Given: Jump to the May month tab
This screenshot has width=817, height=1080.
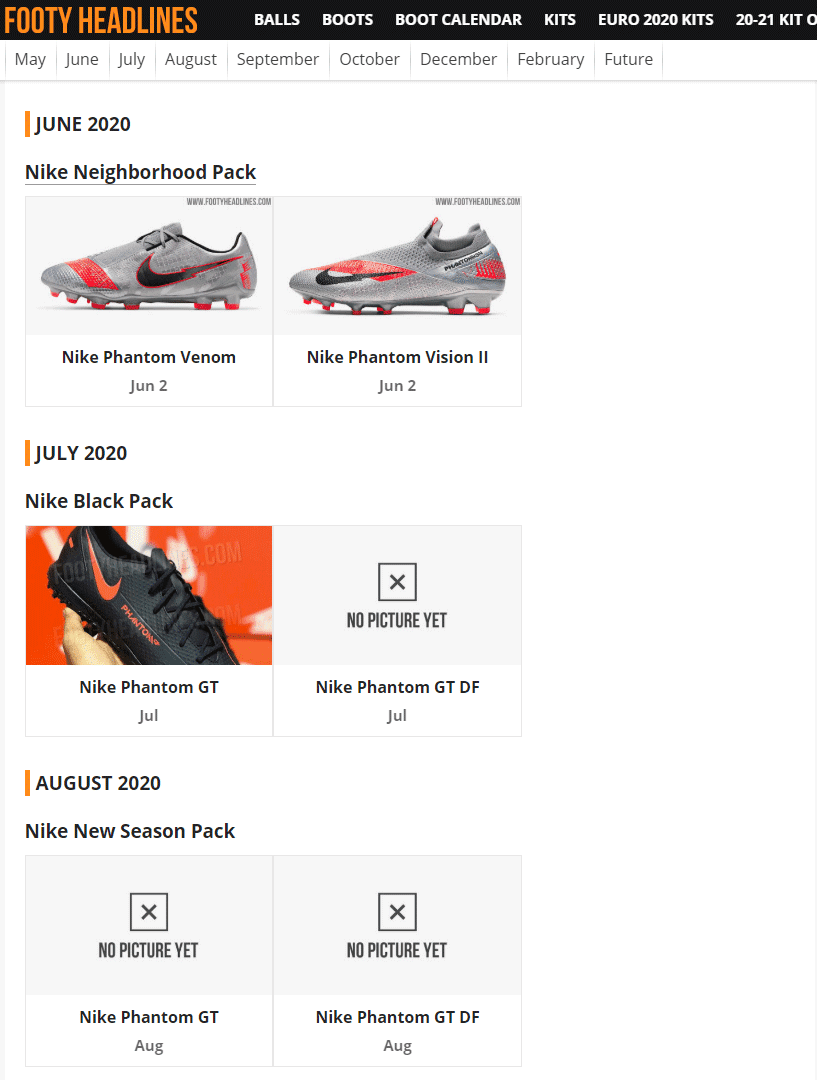Looking at the screenshot, I should click(30, 60).
